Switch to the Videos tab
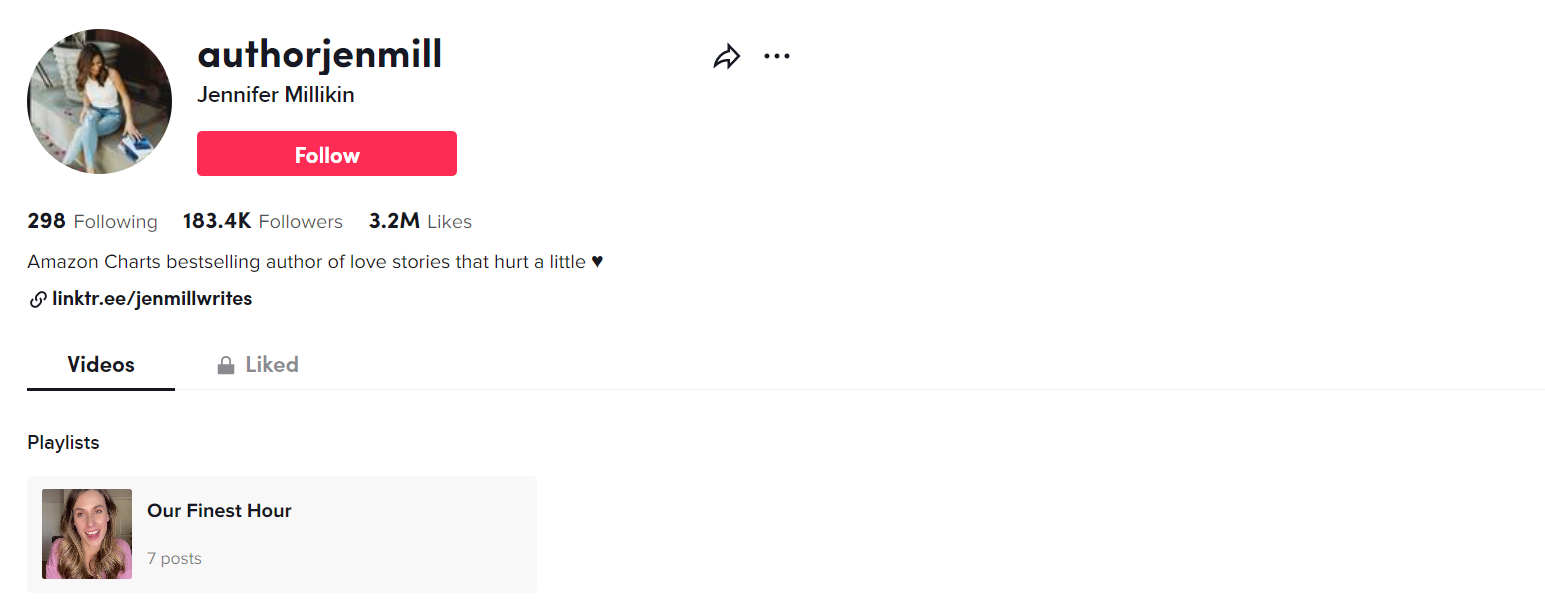 [101, 365]
